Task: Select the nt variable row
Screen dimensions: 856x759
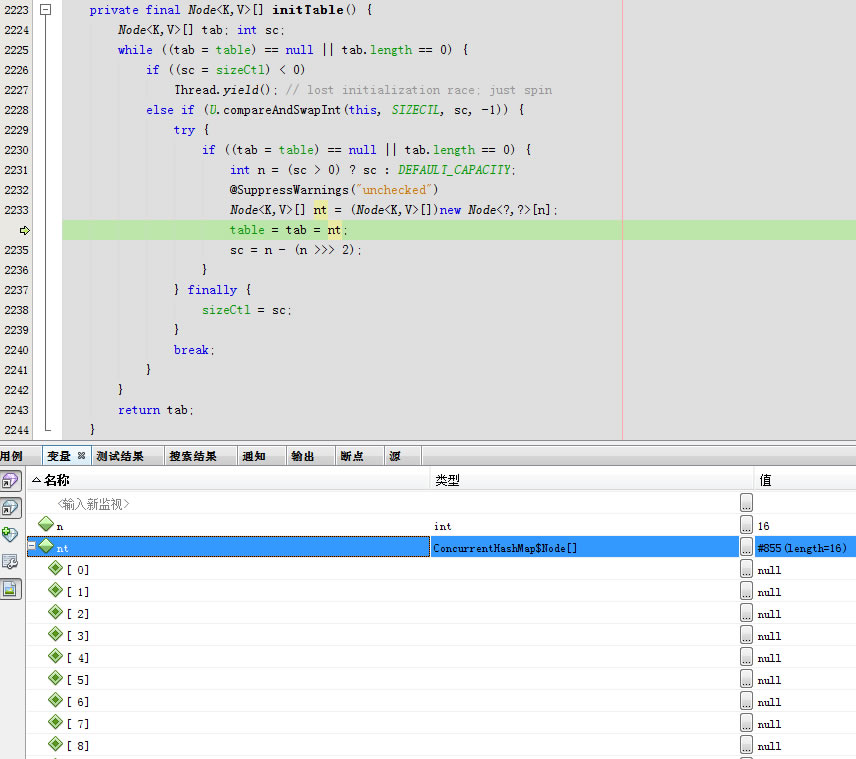Action: coord(441,548)
